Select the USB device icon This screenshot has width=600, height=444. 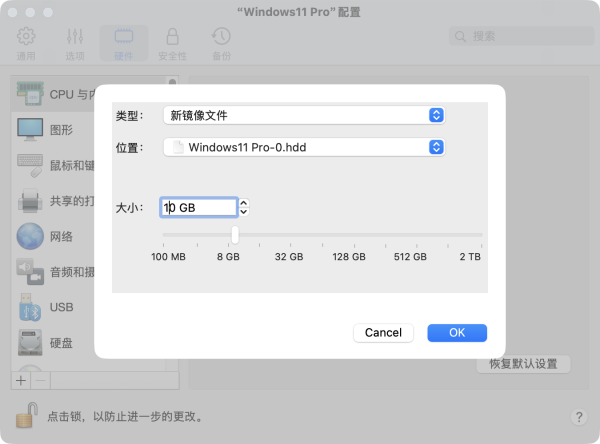[x=30, y=307]
